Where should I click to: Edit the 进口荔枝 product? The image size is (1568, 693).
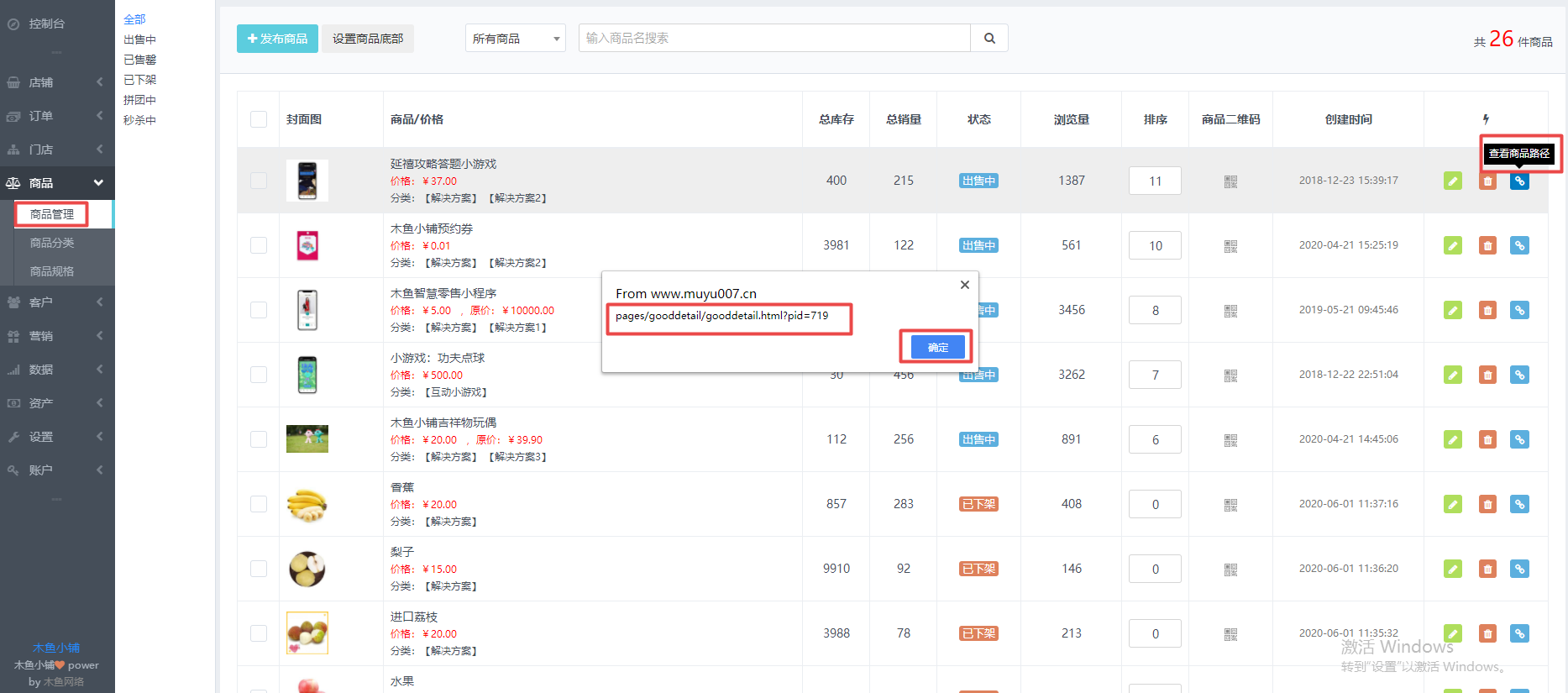coord(1453,633)
